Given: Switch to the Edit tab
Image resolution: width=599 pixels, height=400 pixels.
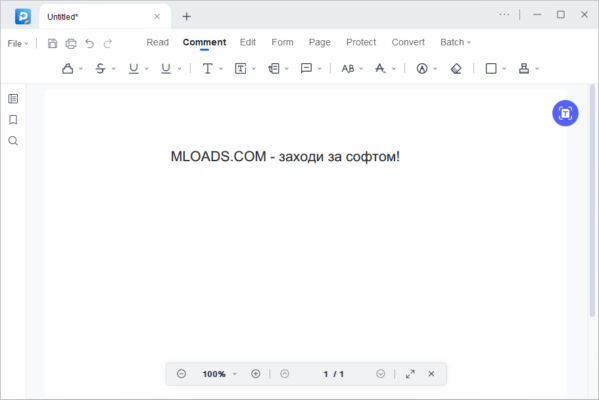Looking at the screenshot, I should click(x=248, y=42).
